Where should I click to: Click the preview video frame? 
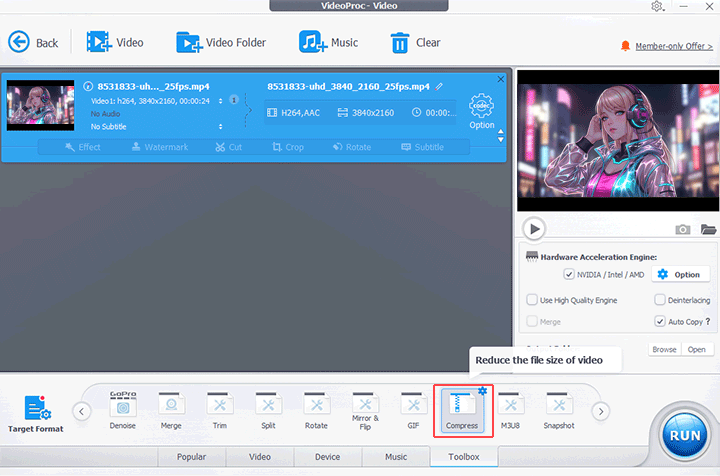[618, 140]
